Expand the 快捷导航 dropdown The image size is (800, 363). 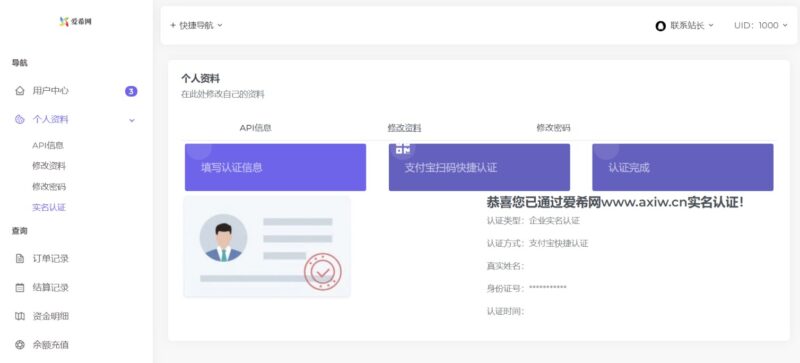pos(196,25)
